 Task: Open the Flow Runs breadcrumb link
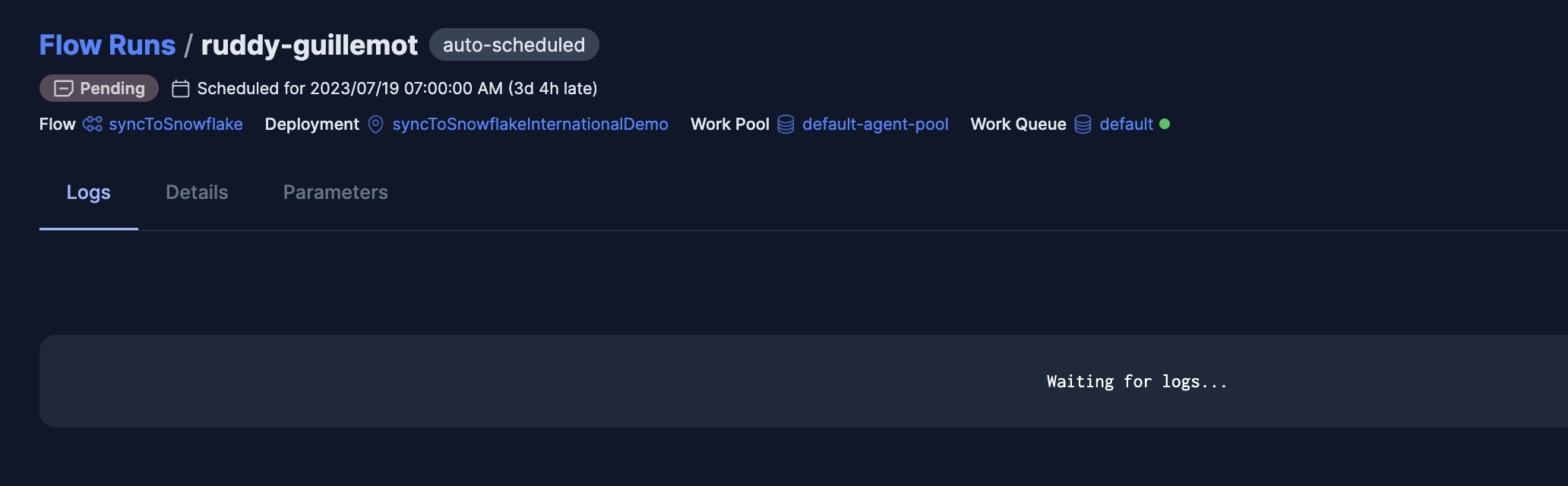pyautogui.click(x=106, y=45)
